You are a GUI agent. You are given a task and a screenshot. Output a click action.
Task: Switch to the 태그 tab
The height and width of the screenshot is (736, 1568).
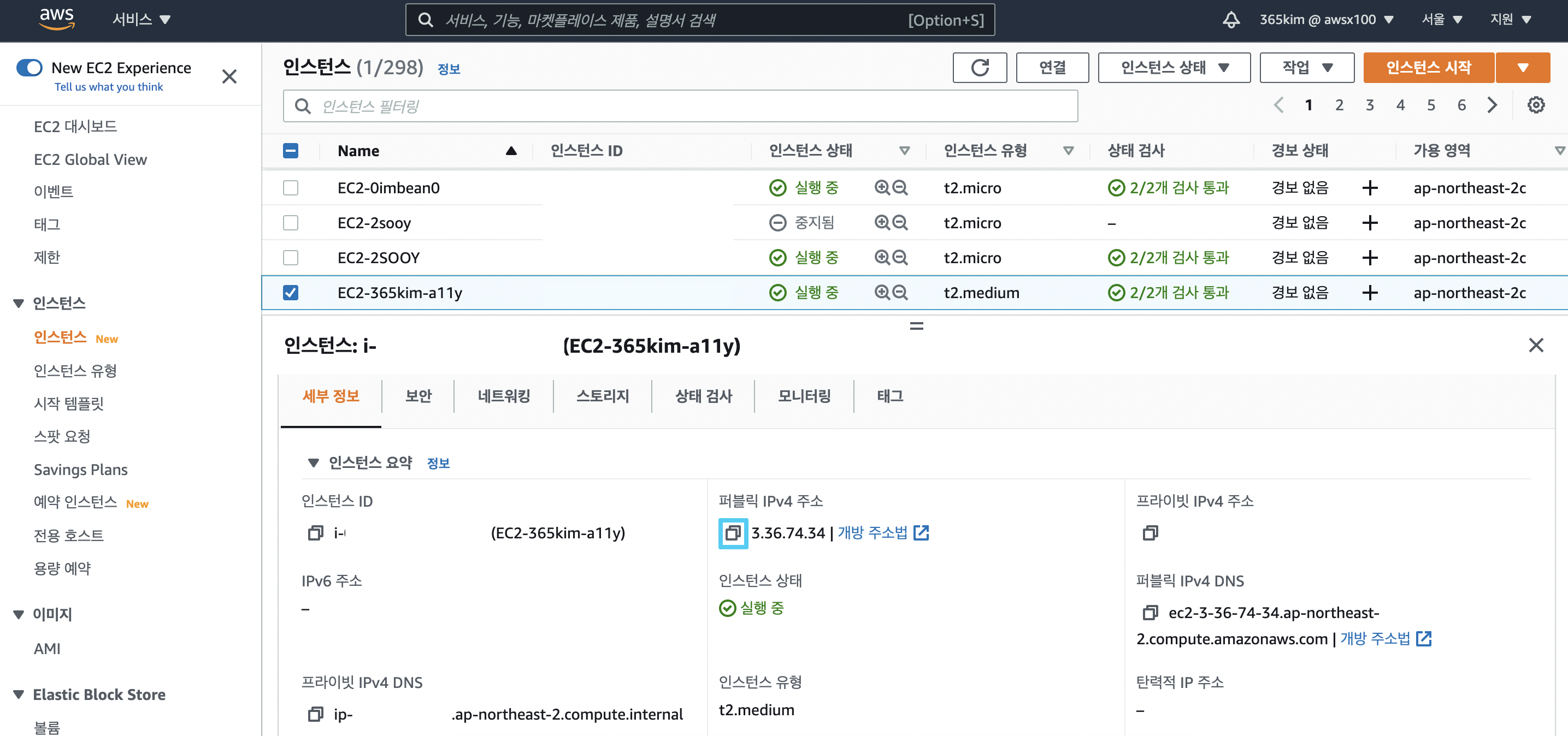889,396
